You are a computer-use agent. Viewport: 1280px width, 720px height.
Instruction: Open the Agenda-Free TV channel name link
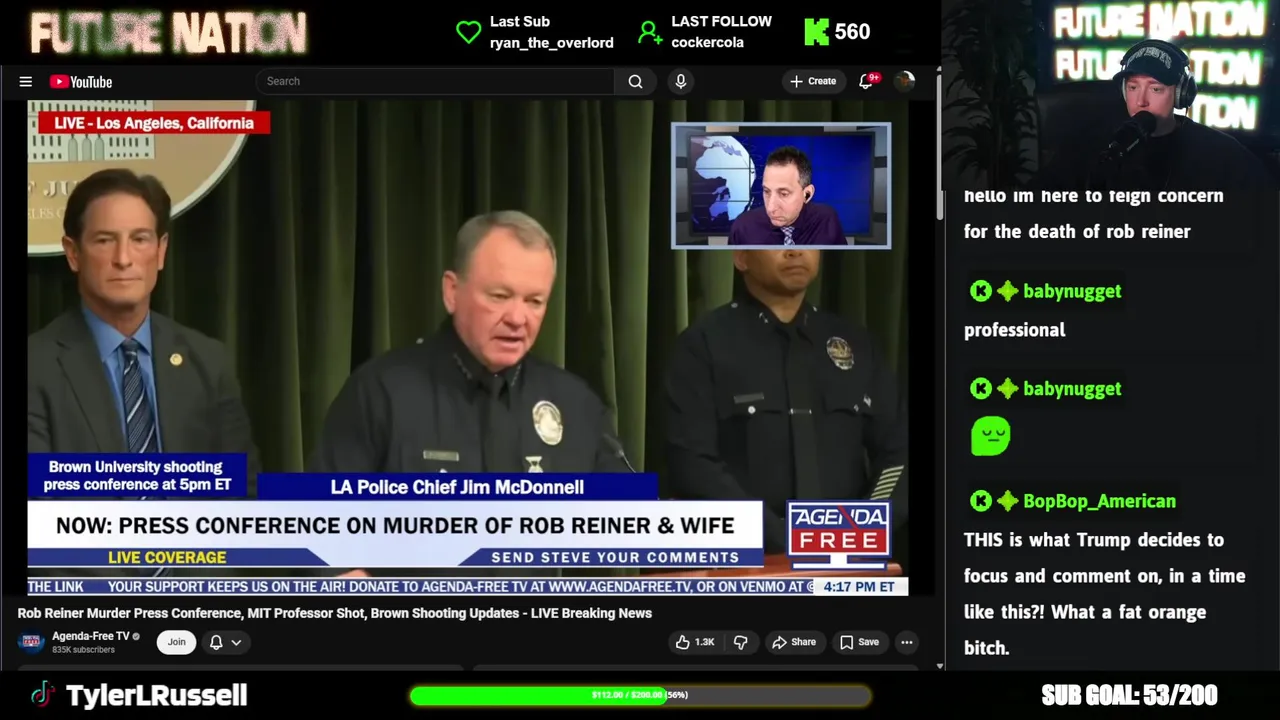click(x=91, y=636)
